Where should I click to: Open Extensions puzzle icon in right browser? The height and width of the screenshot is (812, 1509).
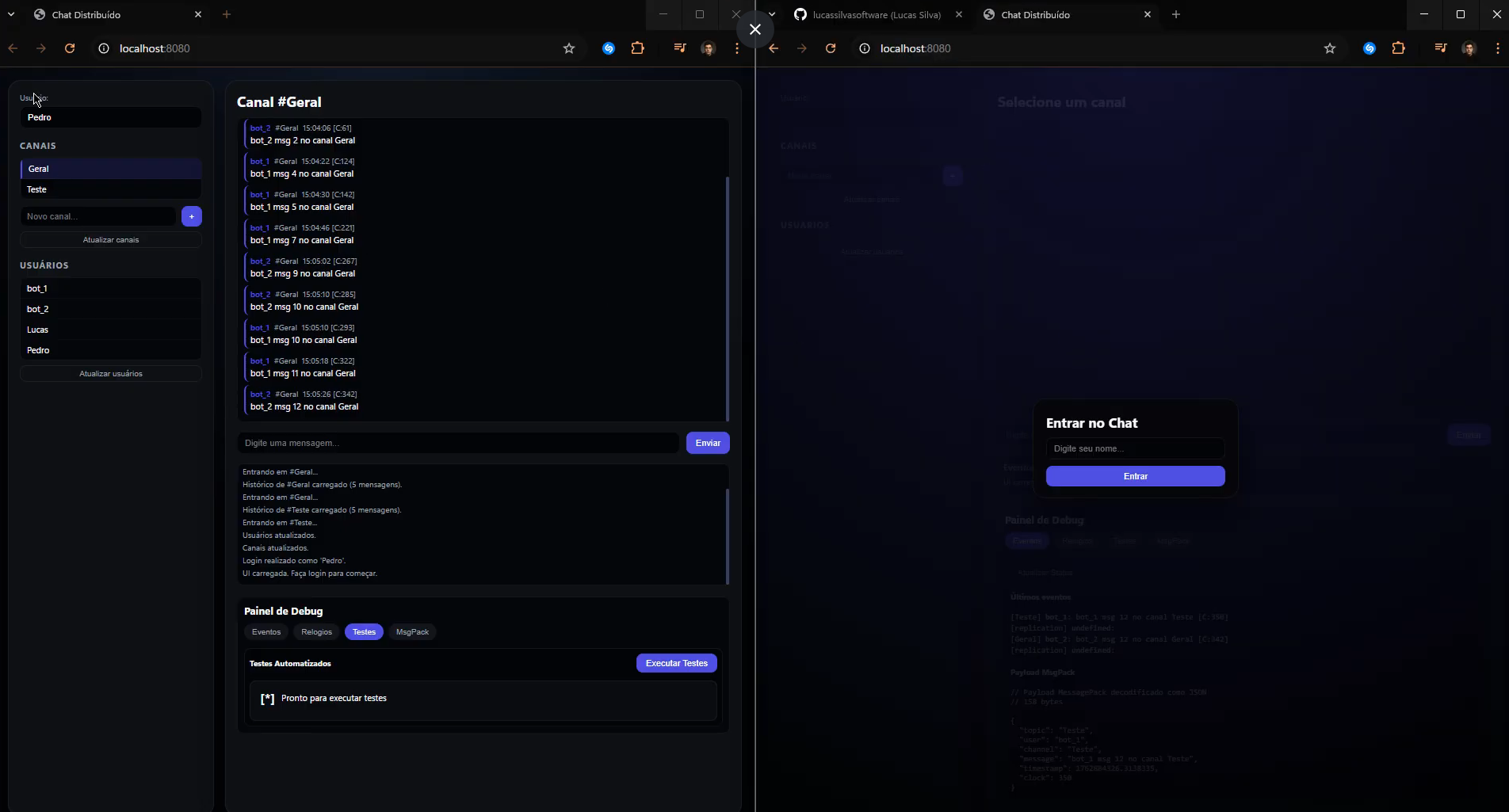(1399, 48)
